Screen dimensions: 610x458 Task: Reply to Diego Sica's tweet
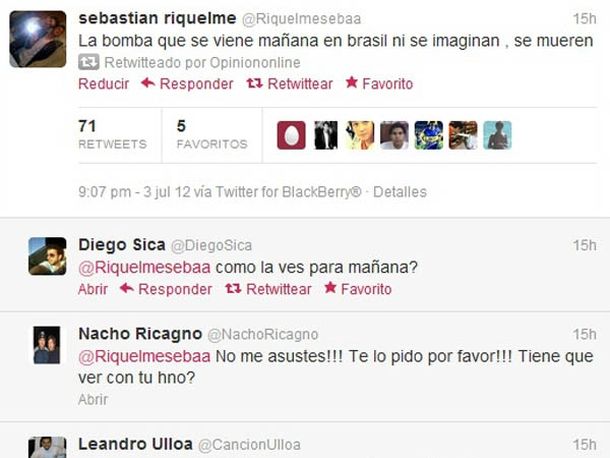[166, 289]
